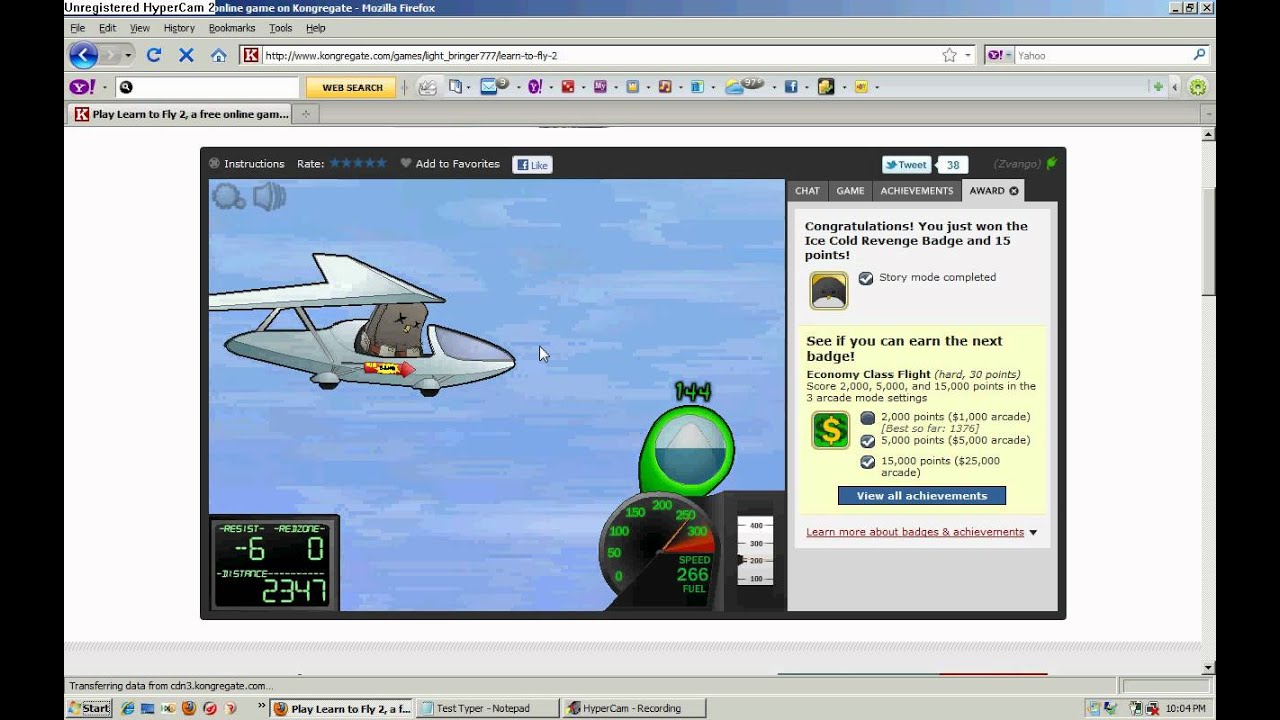1280x720 pixels.
Task: Stop loading with the blue X icon
Action: click(186, 55)
